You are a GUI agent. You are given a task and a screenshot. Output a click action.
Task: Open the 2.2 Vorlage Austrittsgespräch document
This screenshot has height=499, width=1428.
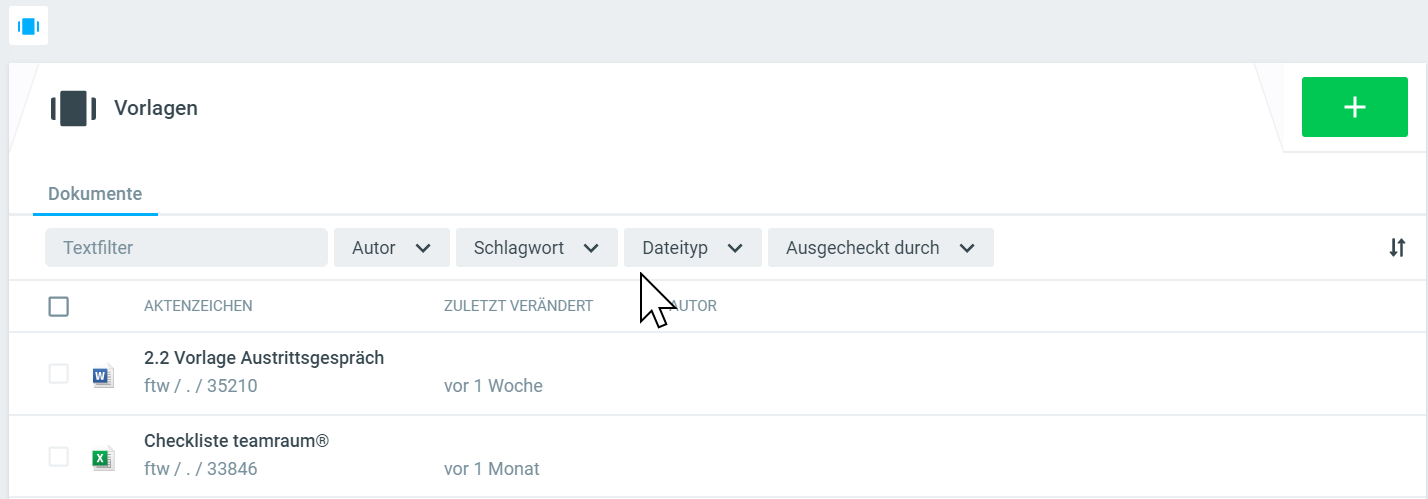[x=264, y=358]
